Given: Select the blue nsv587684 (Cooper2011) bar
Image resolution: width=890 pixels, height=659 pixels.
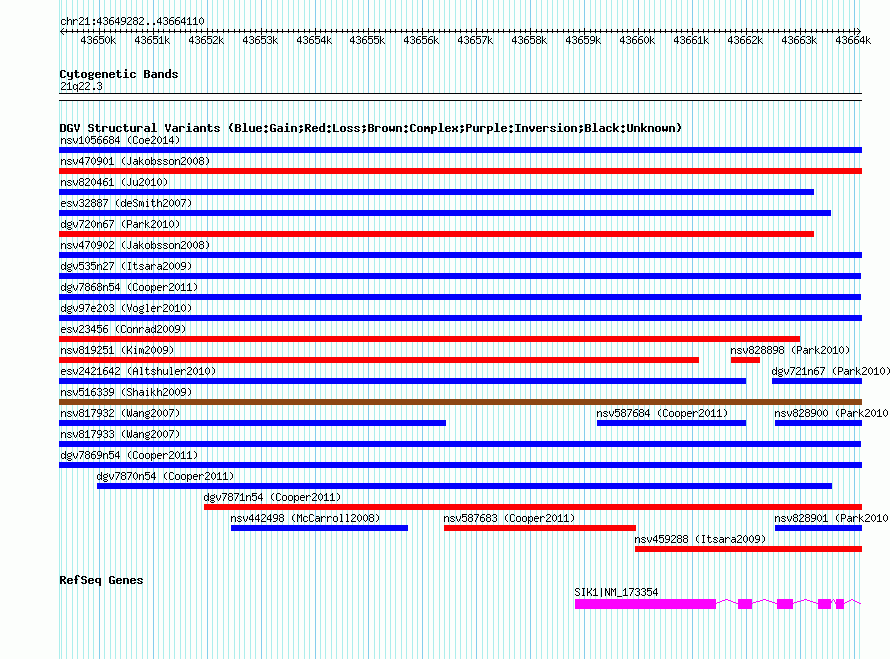Looking at the screenshot, I should (x=671, y=423).
